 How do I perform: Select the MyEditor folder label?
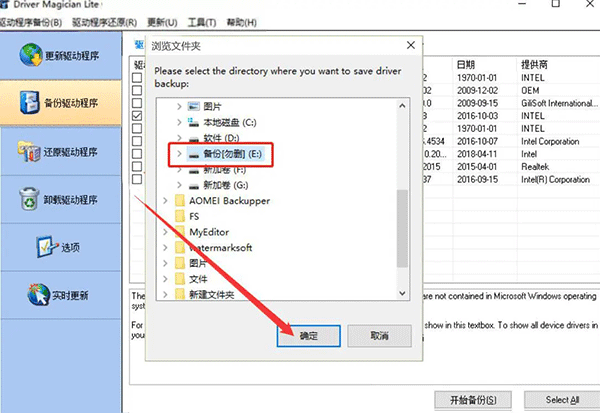coord(209,232)
